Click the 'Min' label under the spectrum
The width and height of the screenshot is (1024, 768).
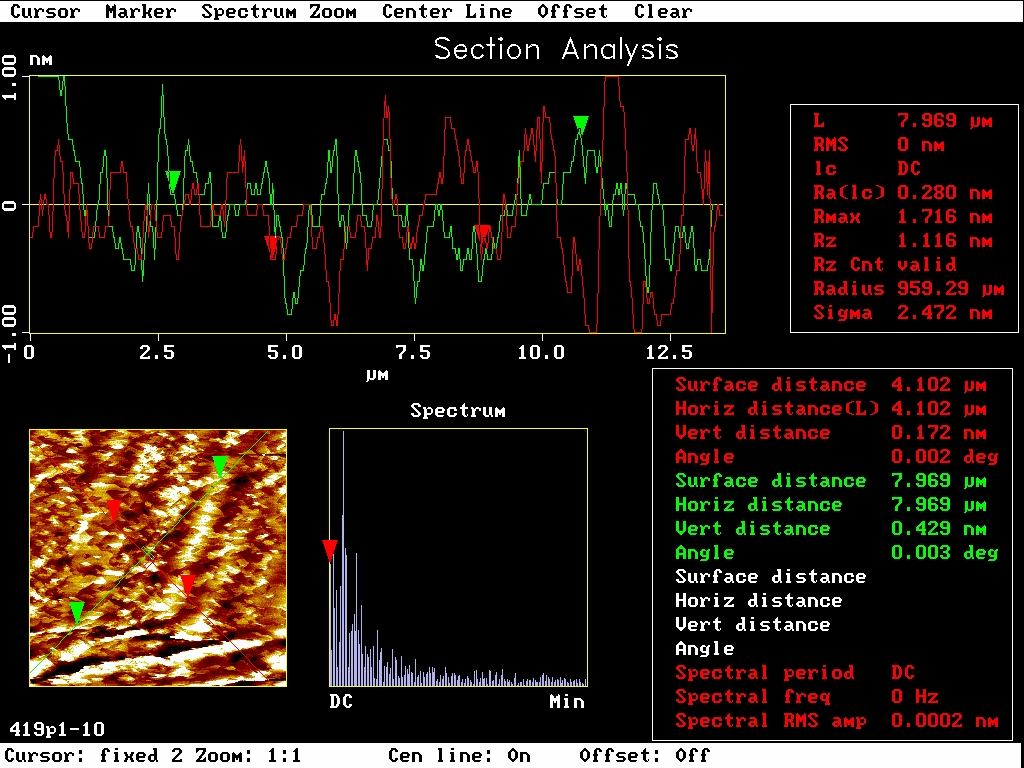pos(567,702)
